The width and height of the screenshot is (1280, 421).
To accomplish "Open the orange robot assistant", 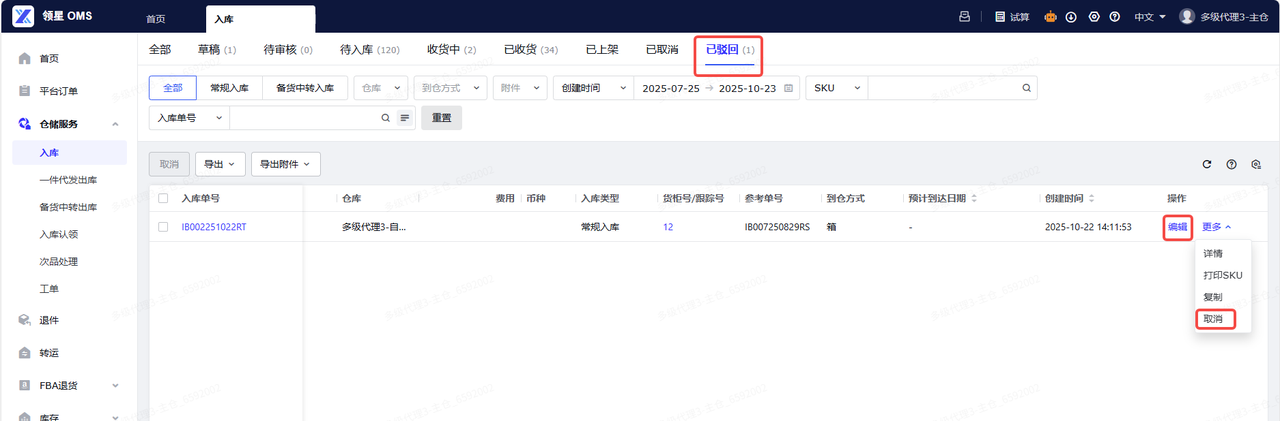I will 1050,16.
